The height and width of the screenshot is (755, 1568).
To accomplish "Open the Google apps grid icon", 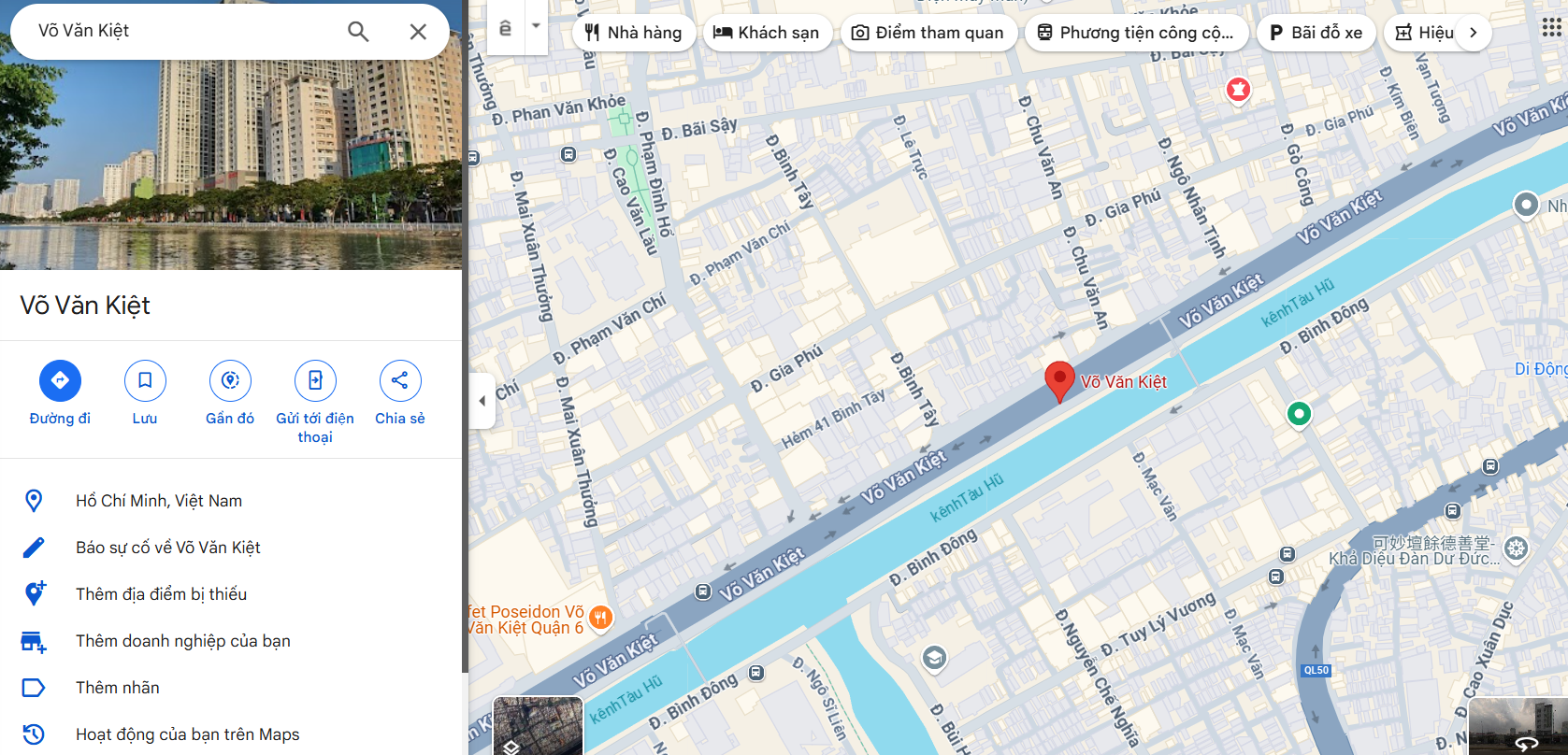I will tap(1551, 27).
